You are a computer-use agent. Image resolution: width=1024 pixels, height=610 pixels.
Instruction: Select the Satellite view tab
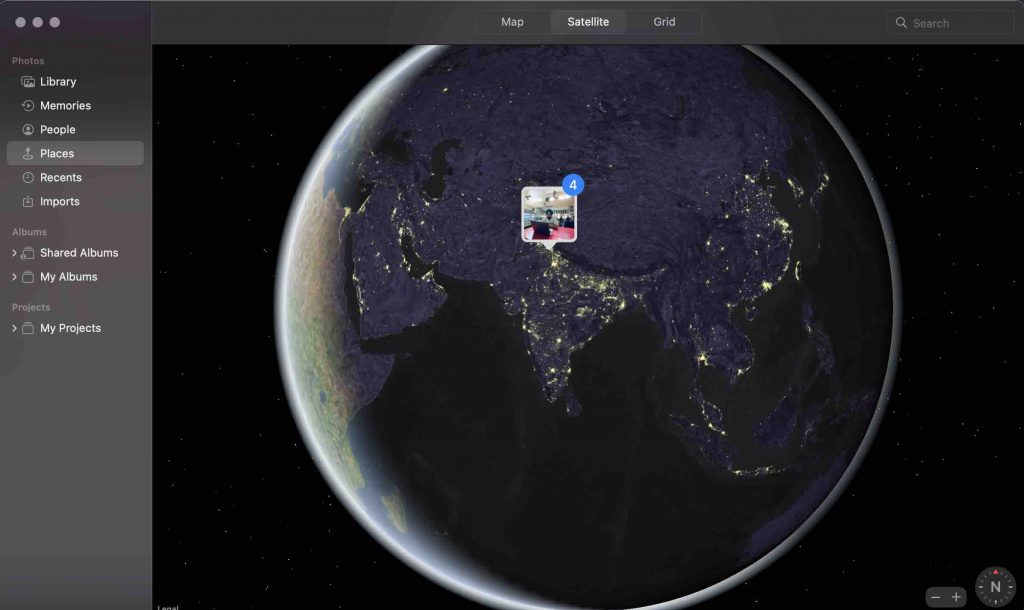[x=588, y=22]
